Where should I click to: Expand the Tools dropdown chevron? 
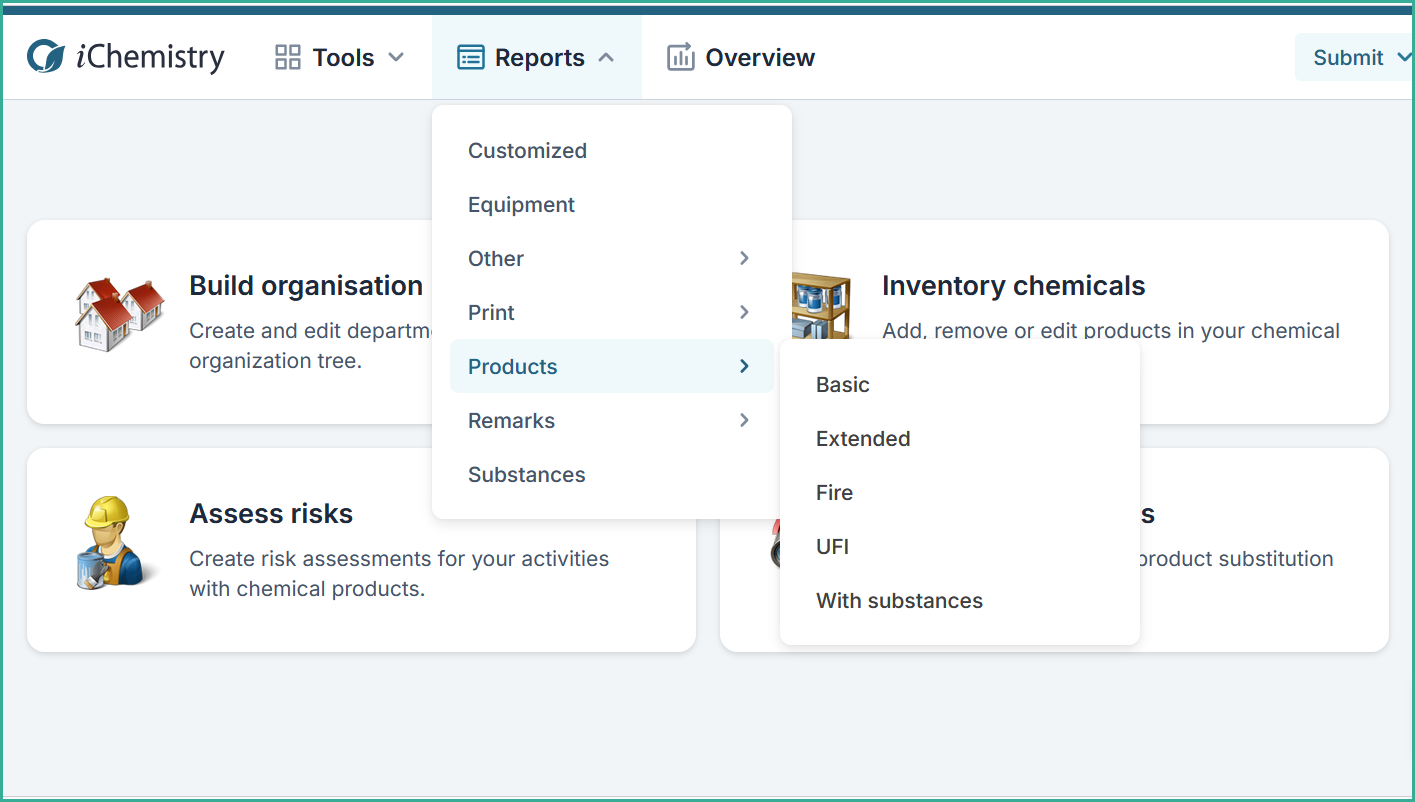(x=396, y=57)
